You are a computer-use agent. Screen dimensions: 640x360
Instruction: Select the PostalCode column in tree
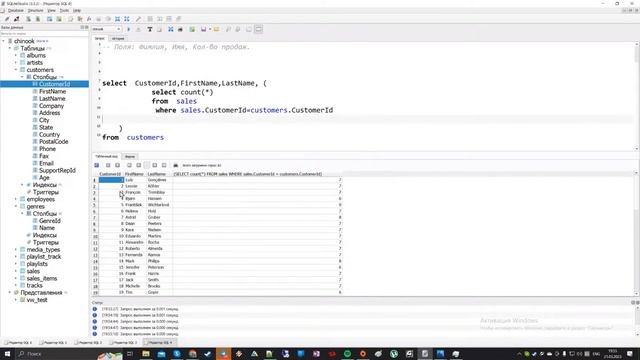(x=53, y=142)
